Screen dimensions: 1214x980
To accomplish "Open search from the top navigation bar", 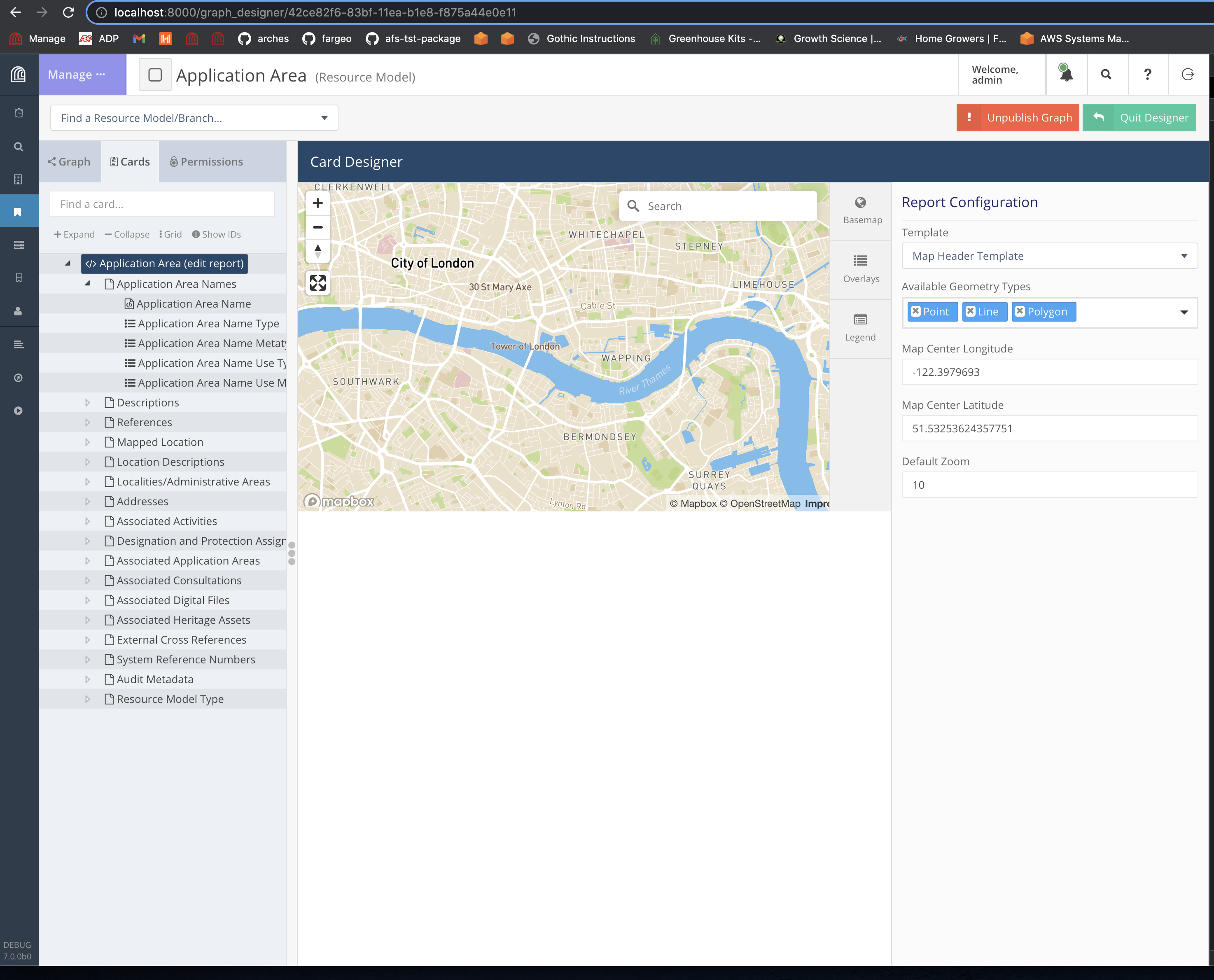I will pyautogui.click(x=1107, y=74).
